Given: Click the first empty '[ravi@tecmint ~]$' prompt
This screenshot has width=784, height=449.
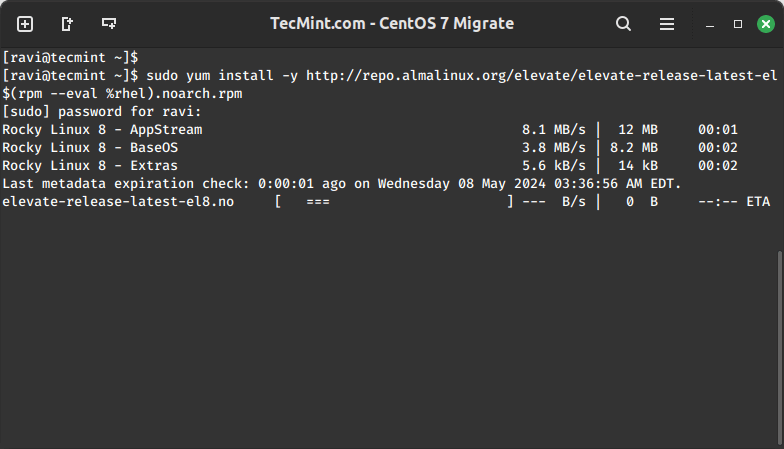Looking at the screenshot, I should coord(70,58).
